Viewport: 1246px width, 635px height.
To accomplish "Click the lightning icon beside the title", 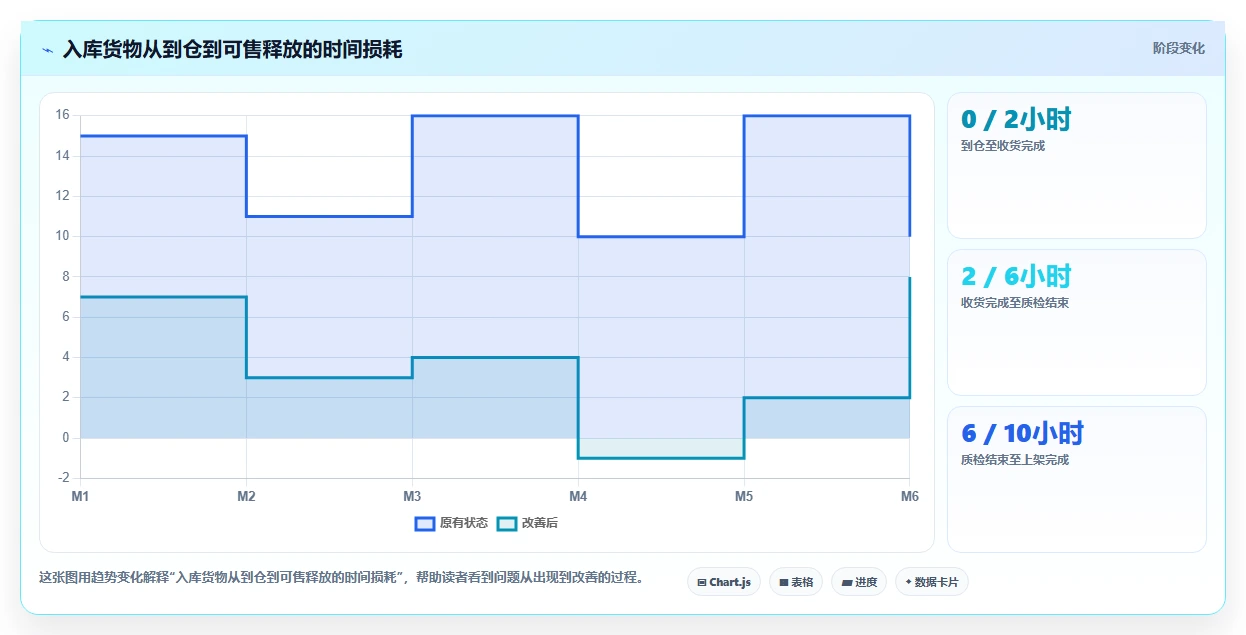I will tap(47, 50).
